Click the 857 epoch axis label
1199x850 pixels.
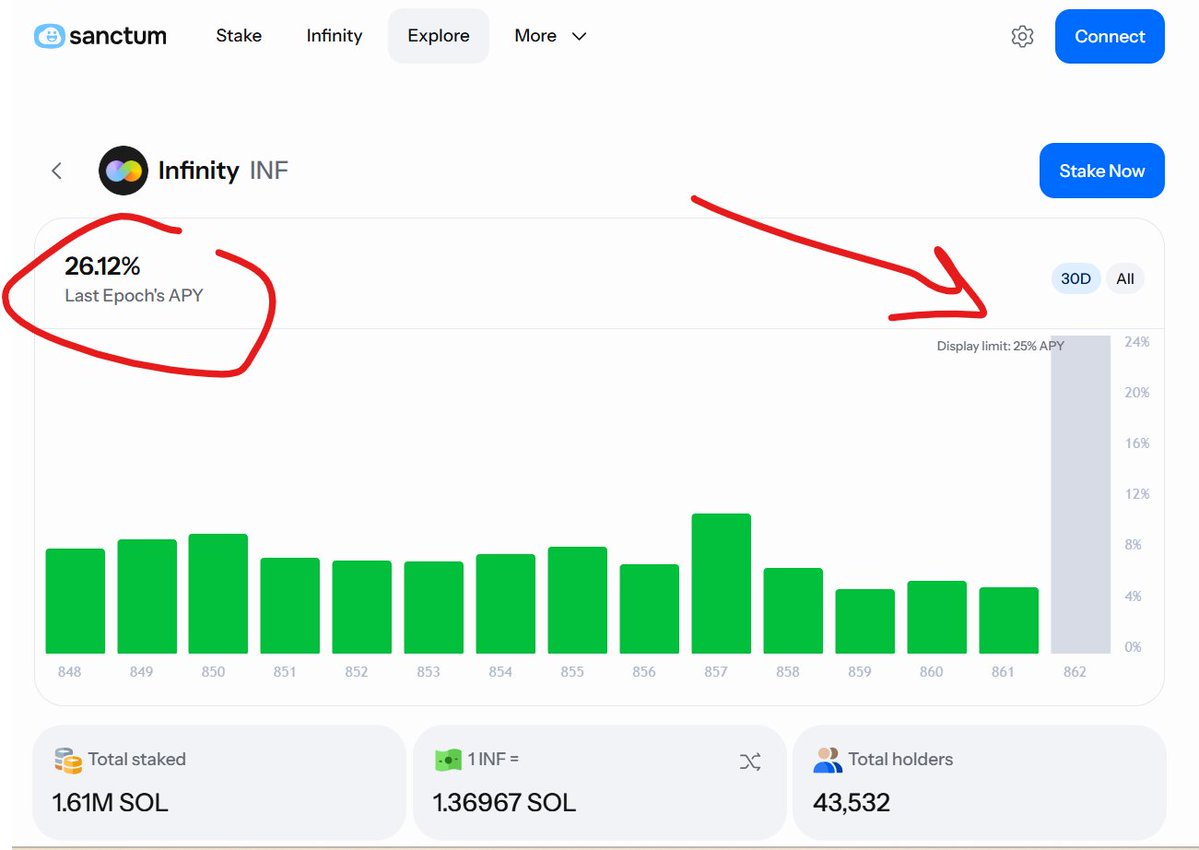pos(716,672)
